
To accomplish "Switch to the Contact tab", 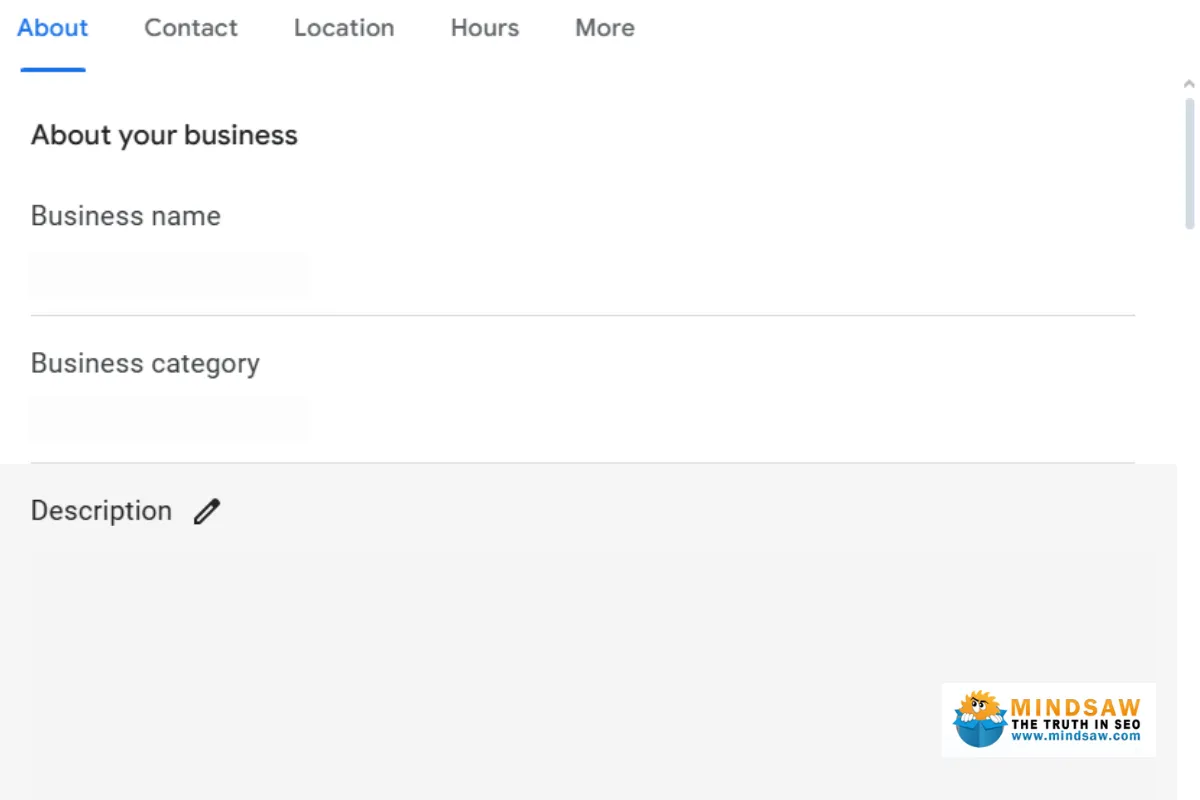I will tap(190, 28).
